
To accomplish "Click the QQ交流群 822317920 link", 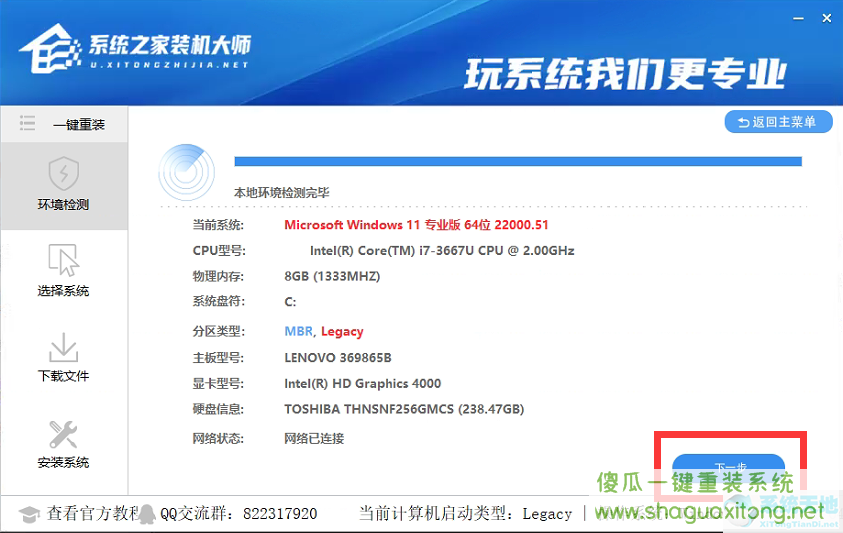I will pyautogui.click(x=238, y=514).
